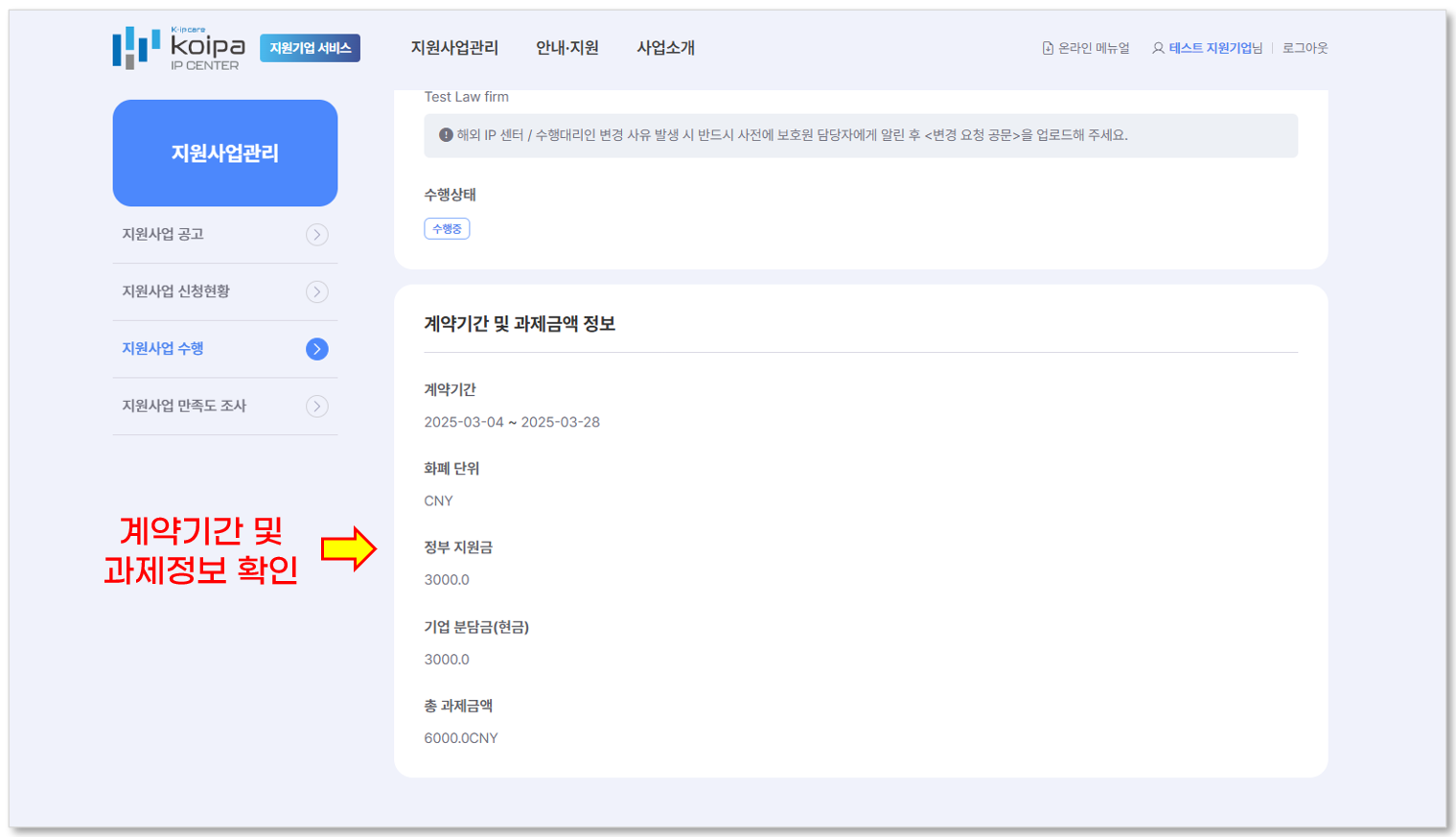This screenshot has height=837, width=1456.
Task: Click the blue arrow icon next to 지원사업 수행
Action: [x=317, y=349]
